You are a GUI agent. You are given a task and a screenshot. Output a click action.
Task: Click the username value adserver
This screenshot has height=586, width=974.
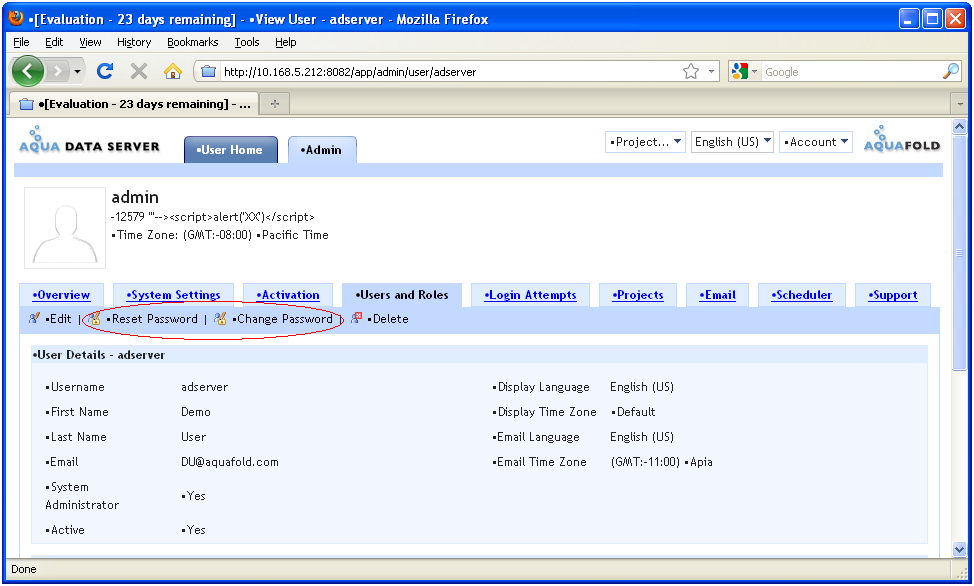204,387
